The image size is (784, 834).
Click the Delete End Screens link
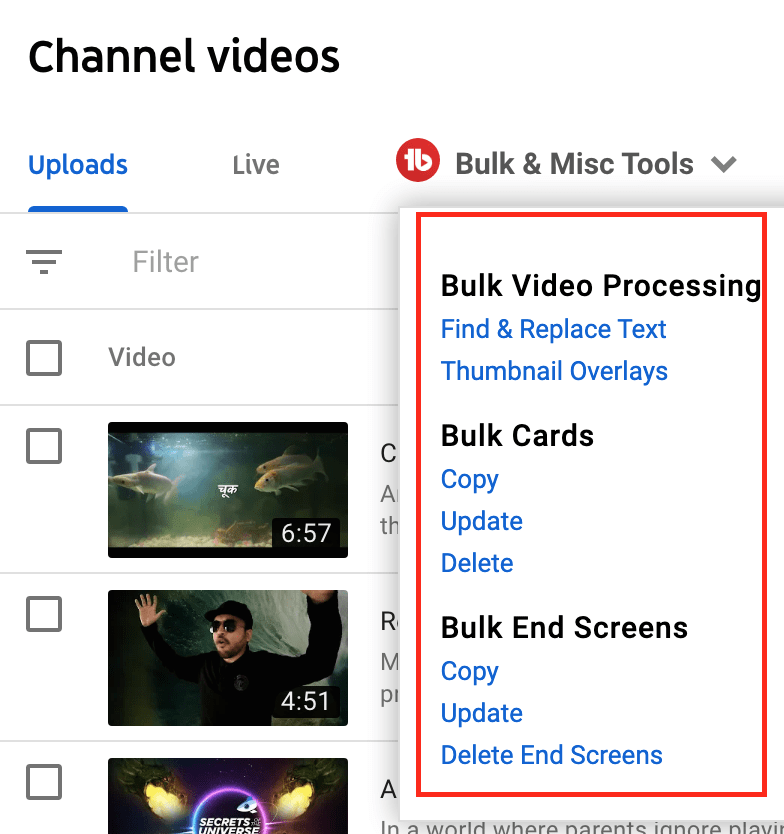[x=552, y=755]
